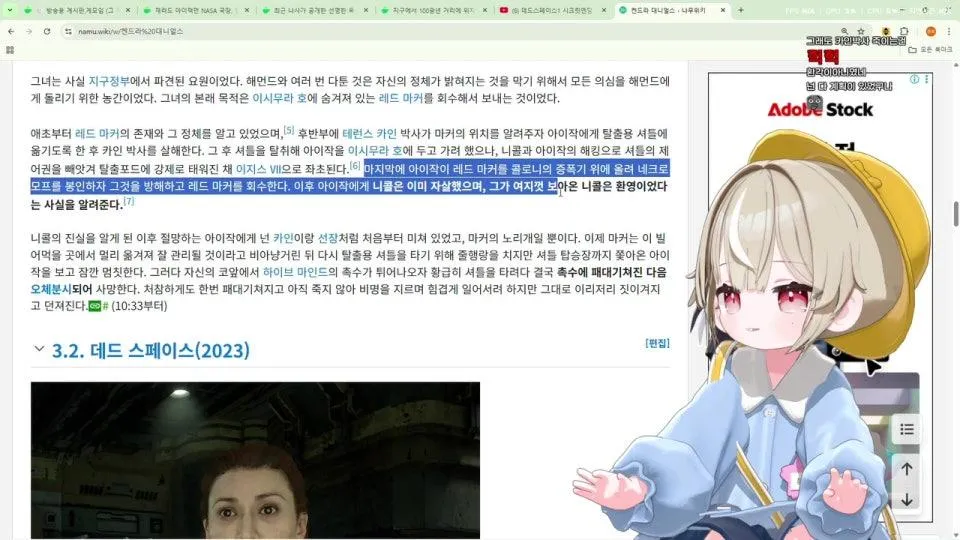Screen dimensions: 960x540
Task: Open the Chrome three-dot menu
Action: click(949, 31)
